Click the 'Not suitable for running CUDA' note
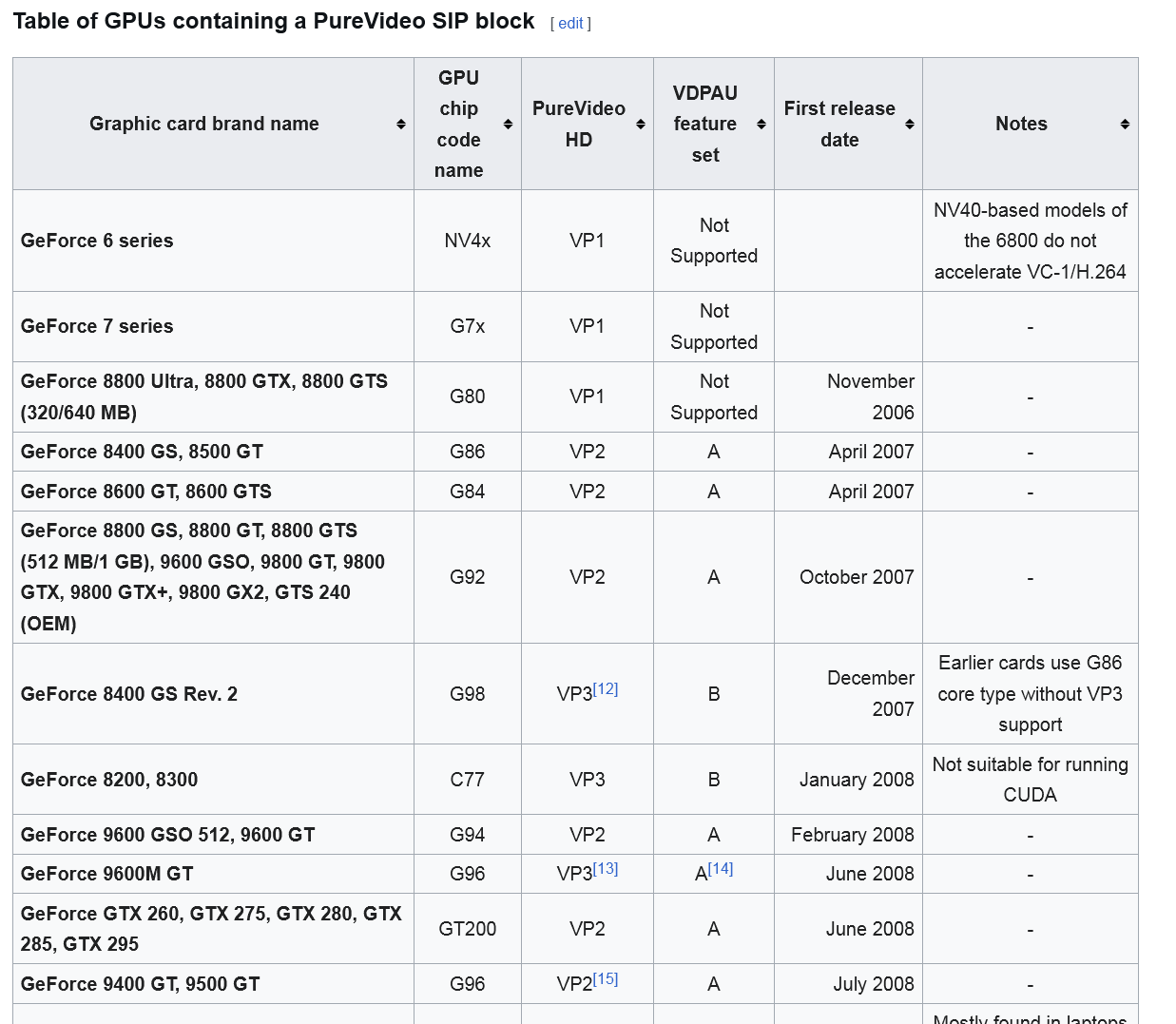 coord(1030,780)
